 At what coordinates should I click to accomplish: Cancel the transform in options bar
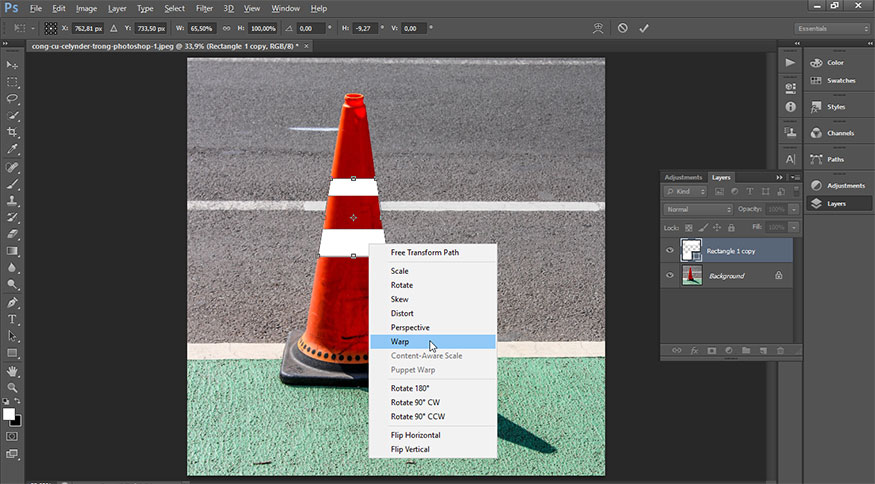623,28
